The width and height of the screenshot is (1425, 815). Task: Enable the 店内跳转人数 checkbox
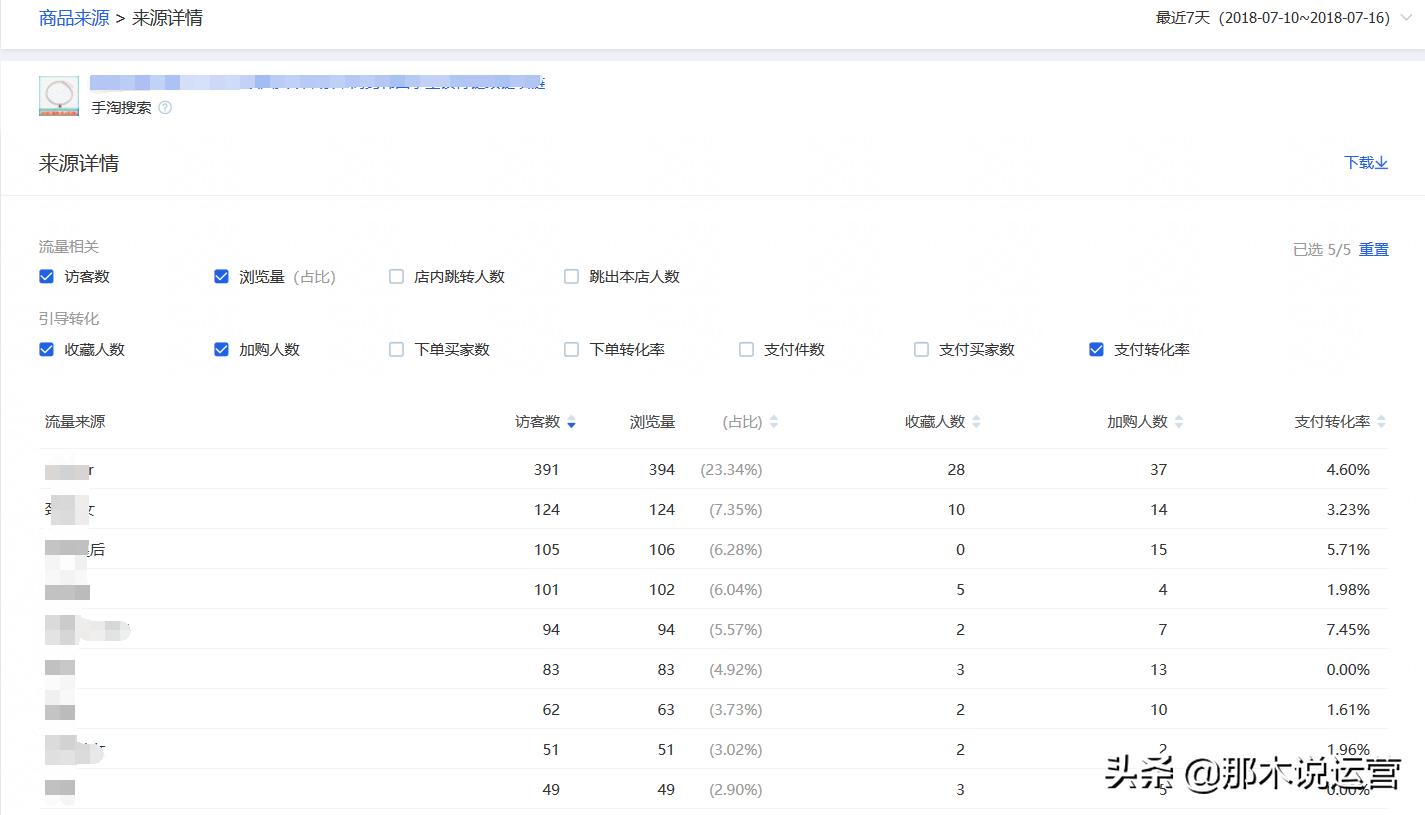(396, 277)
